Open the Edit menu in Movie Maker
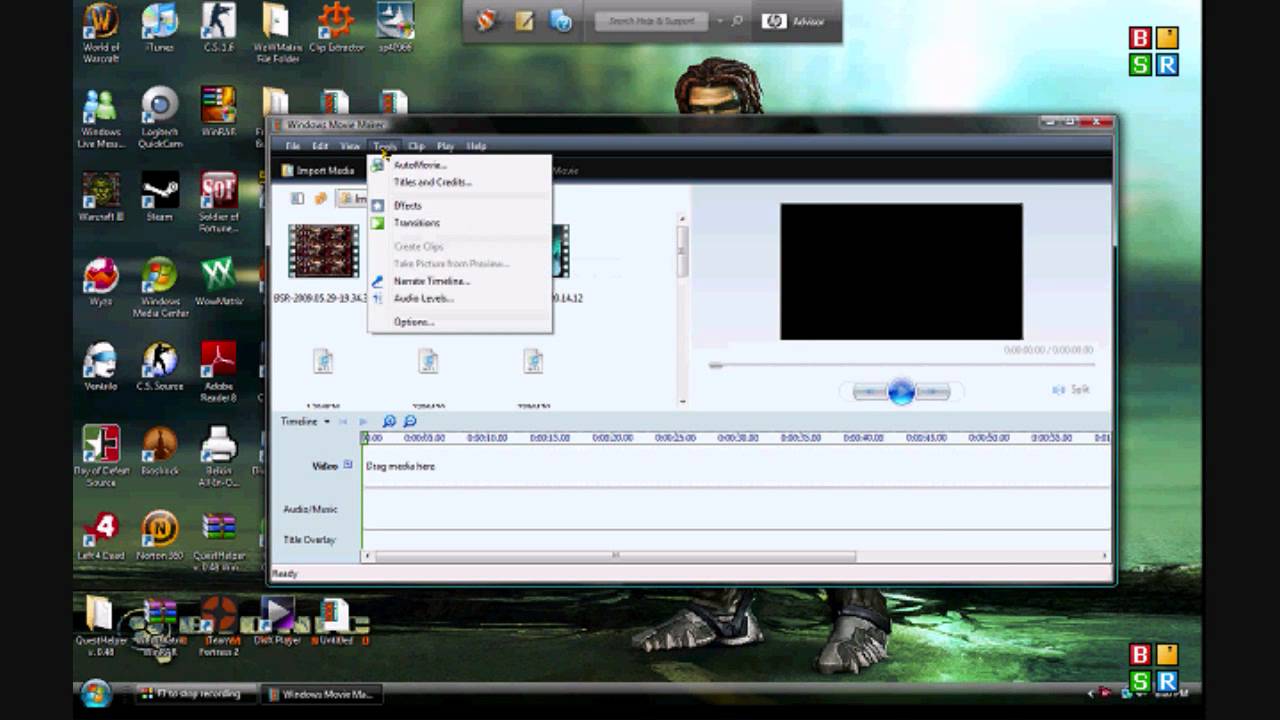Screen dimensions: 1280x720 pos(320,146)
